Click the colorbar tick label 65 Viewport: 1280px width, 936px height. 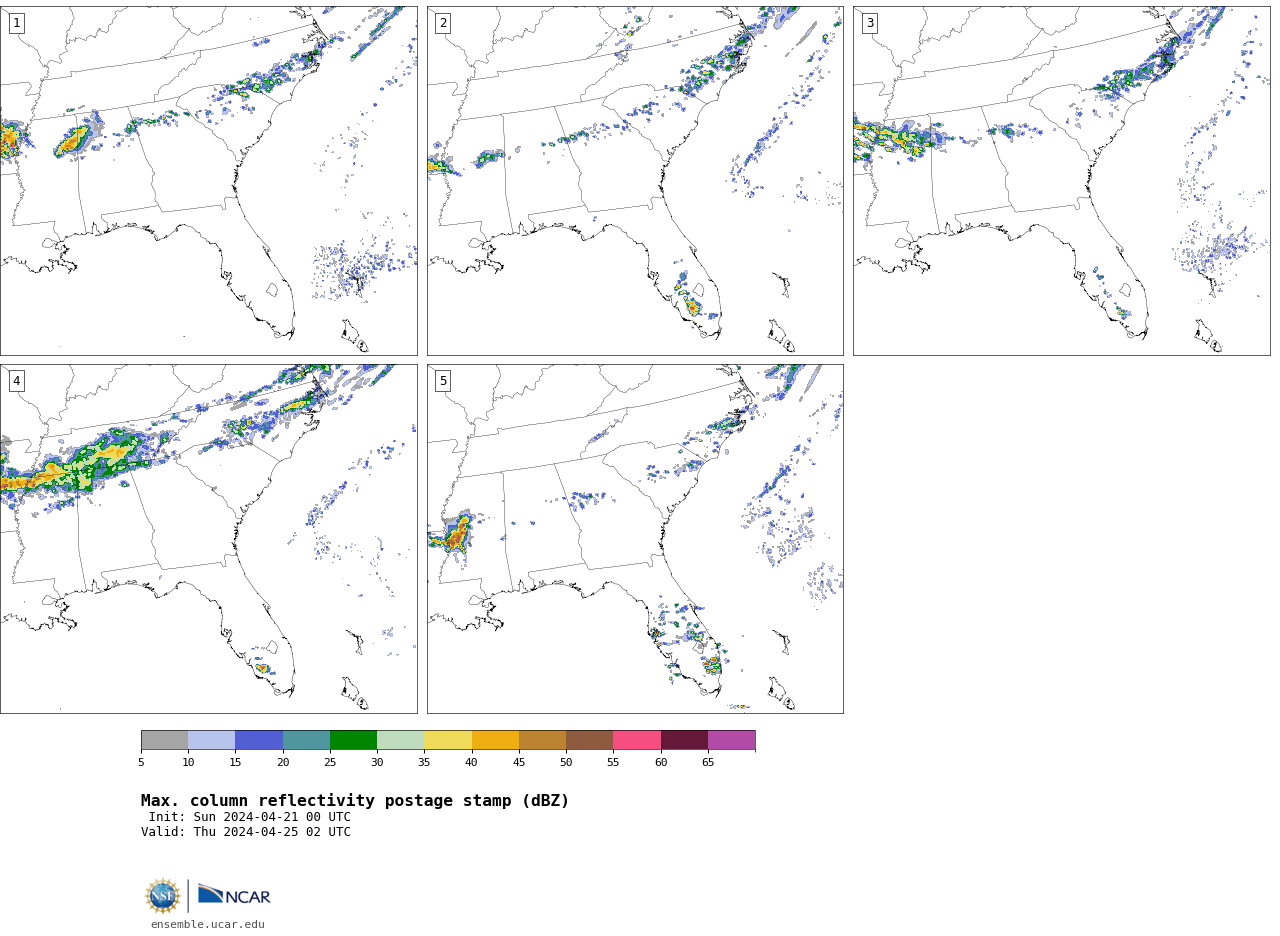(708, 763)
